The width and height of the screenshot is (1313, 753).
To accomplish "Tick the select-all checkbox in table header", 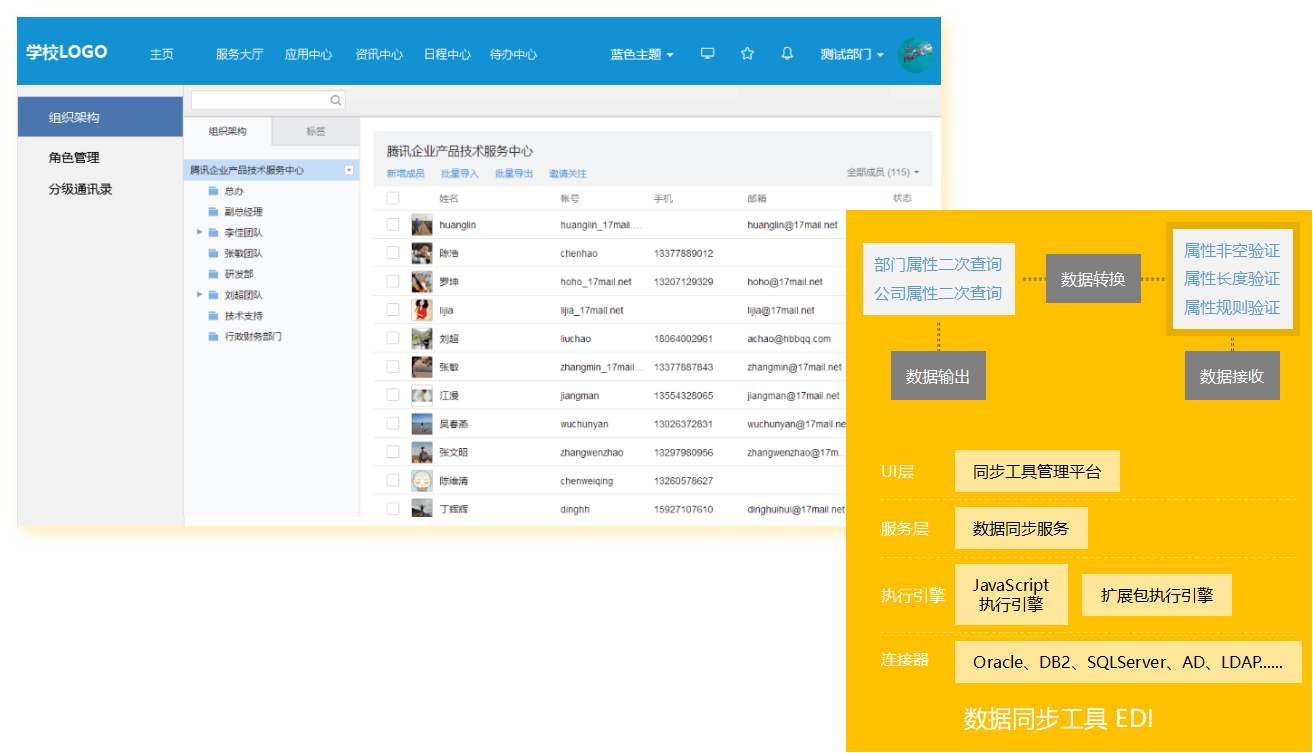I will pos(393,198).
